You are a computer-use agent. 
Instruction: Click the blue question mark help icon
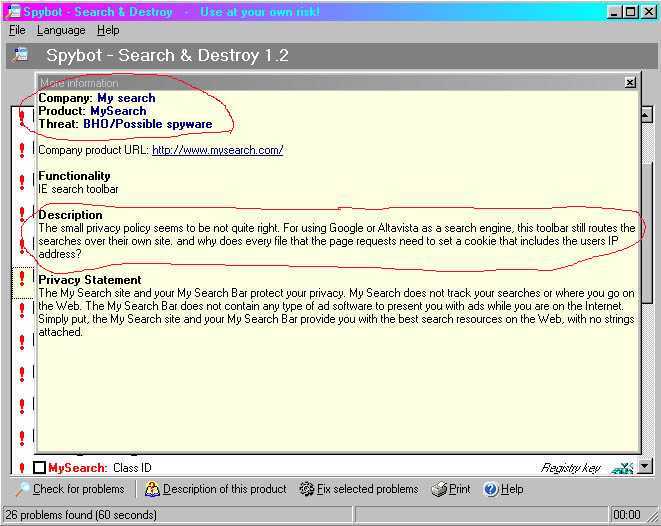click(x=491, y=489)
